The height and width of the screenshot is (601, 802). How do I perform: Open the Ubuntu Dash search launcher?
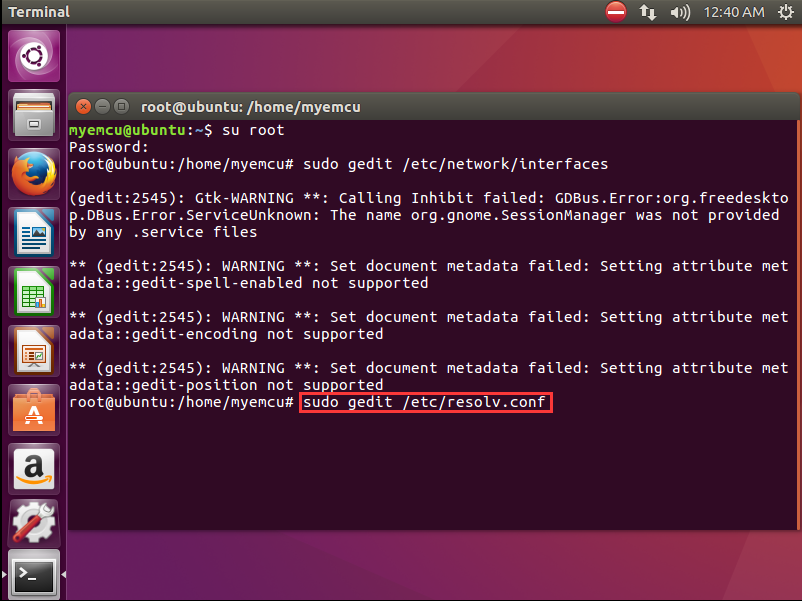tap(34, 56)
